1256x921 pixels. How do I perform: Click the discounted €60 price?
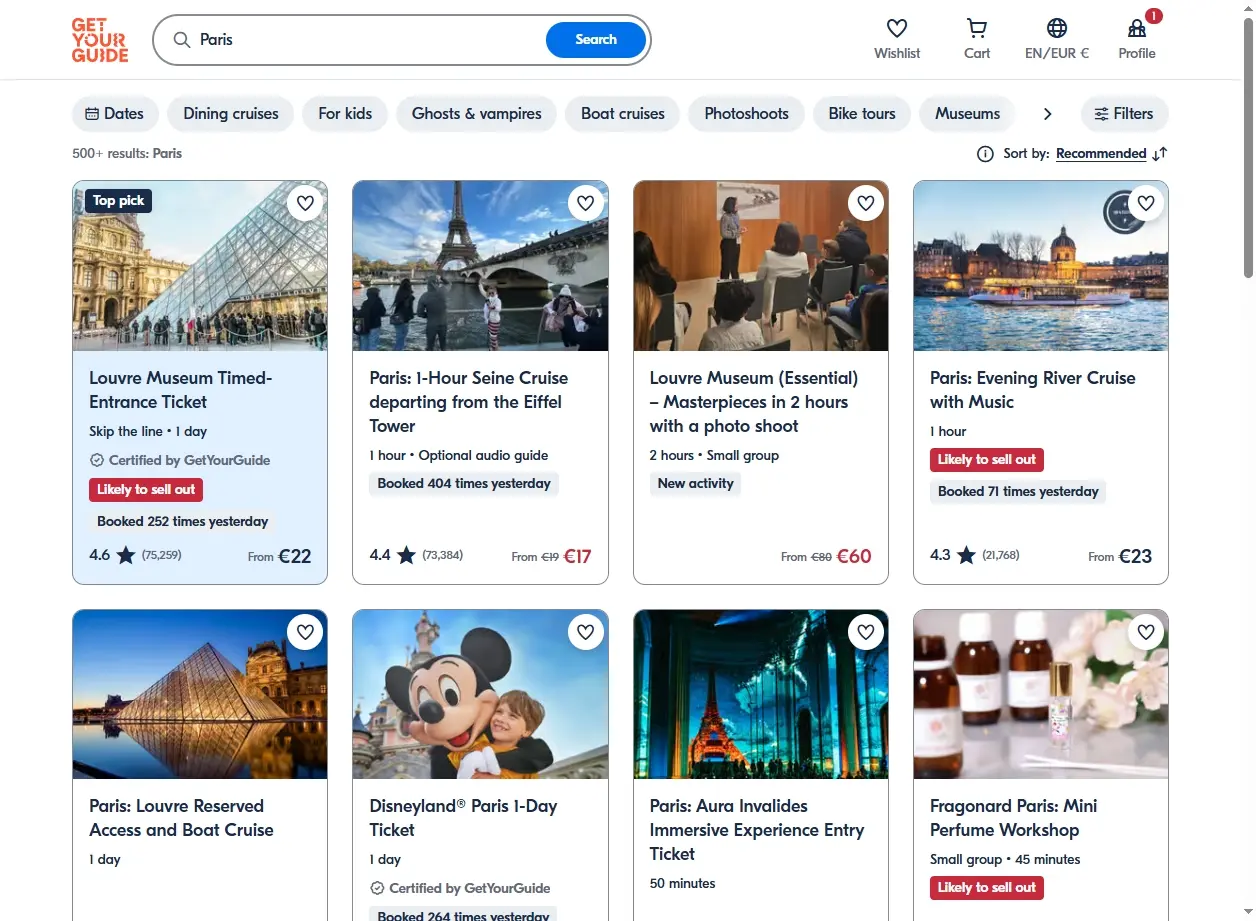[x=854, y=556]
